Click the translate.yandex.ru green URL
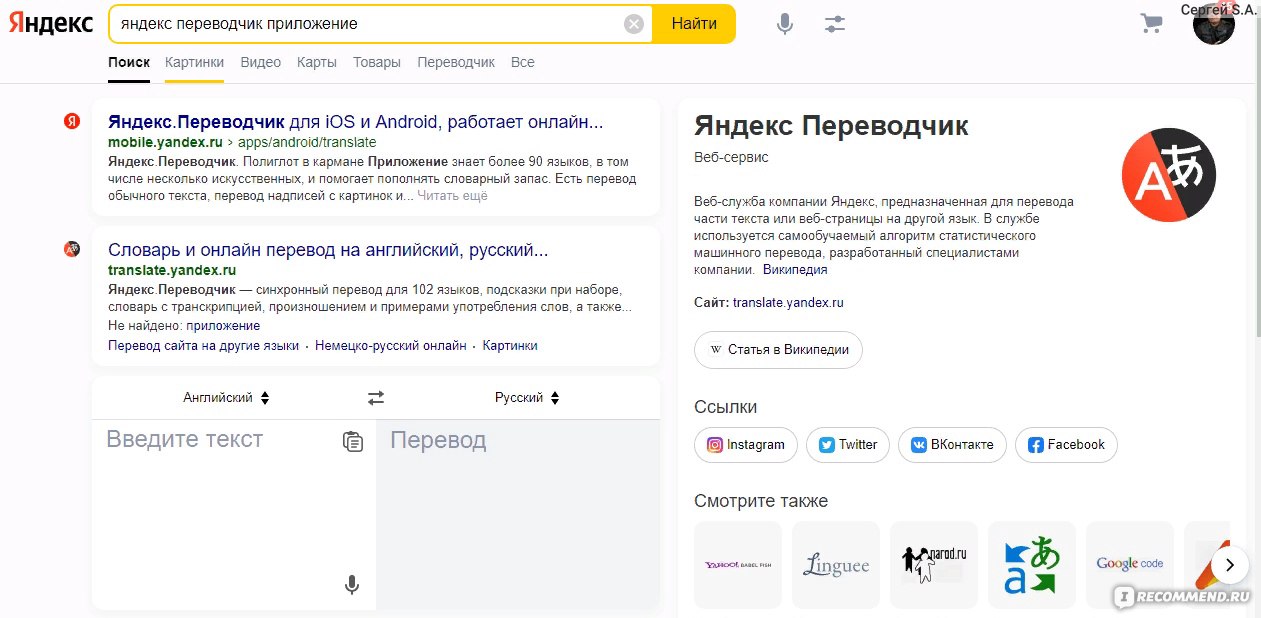This screenshot has height=618, width=1261. pyautogui.click(x=172, y=270)
